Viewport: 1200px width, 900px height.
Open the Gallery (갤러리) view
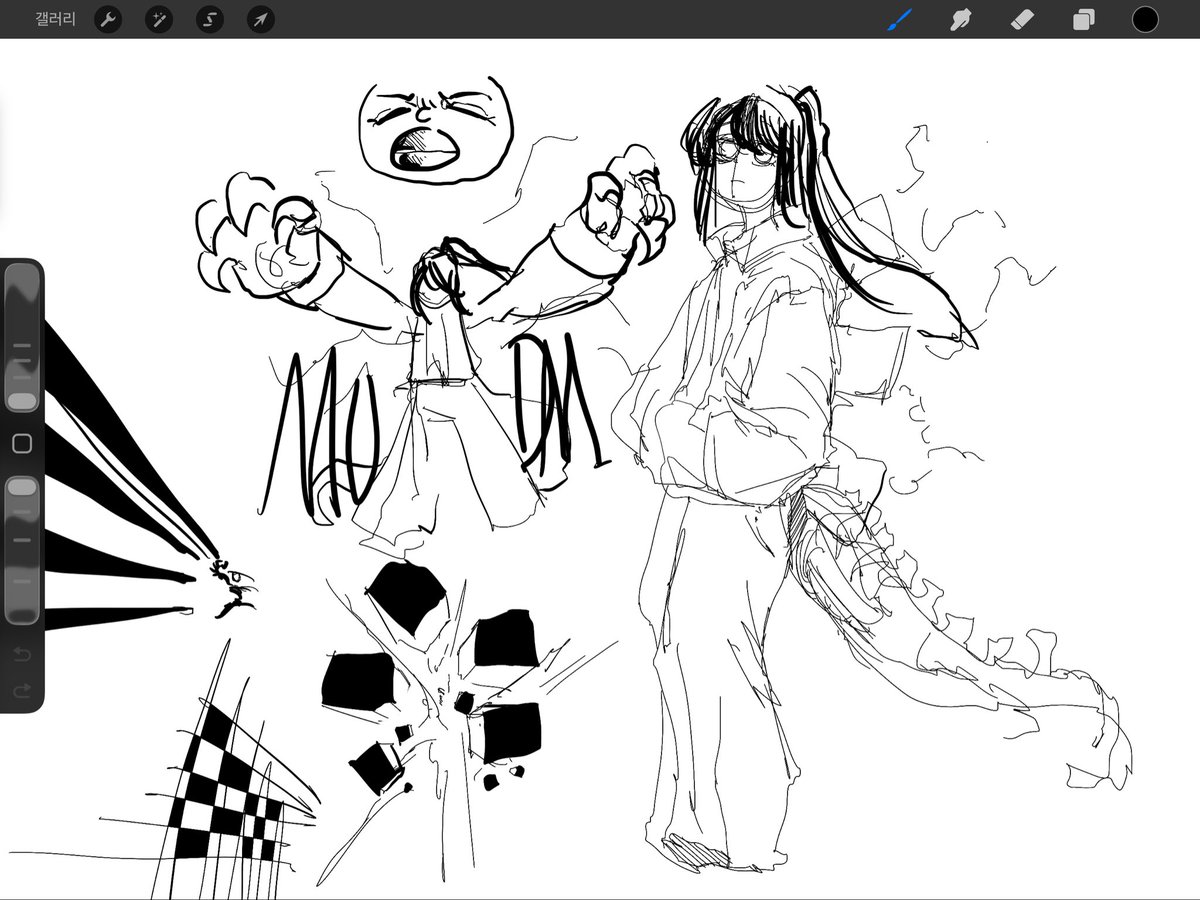(55, 19)
